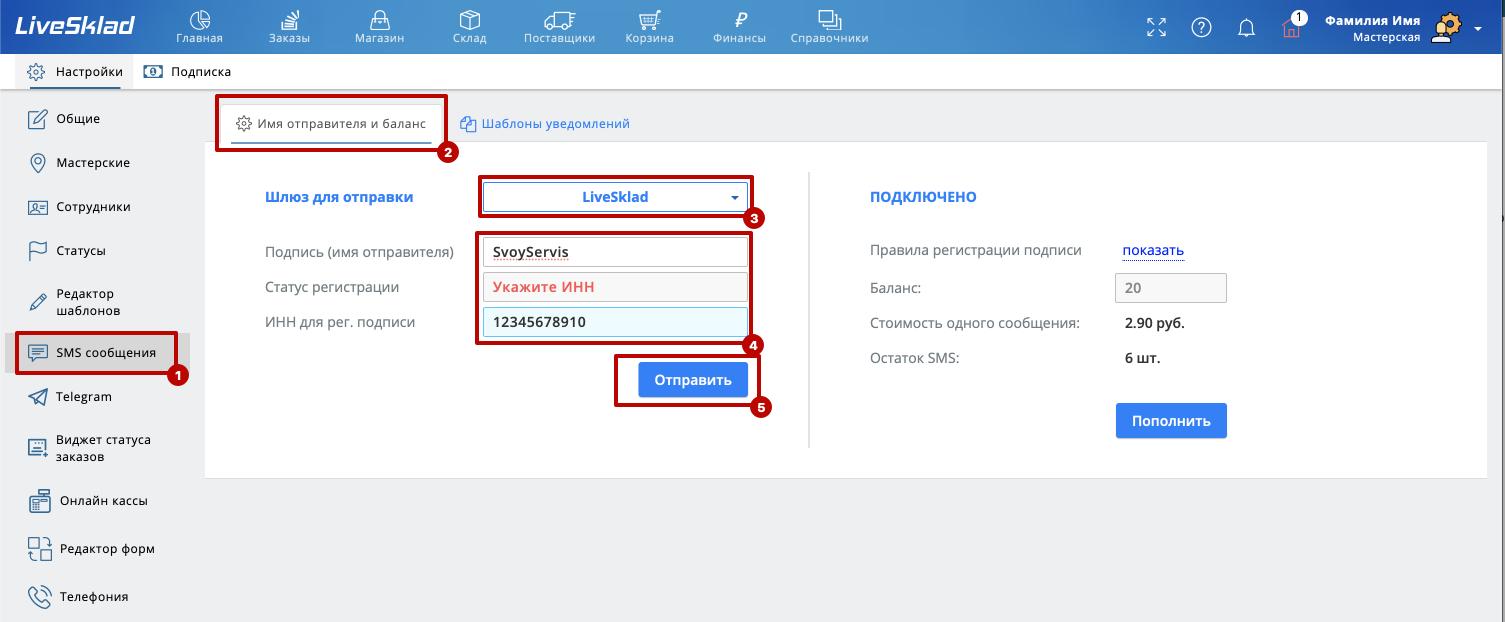The width and height of the screenshot is (1505, 622).
Task: Click the user avatar gear icon
Action: click(x=1444, y=28)
